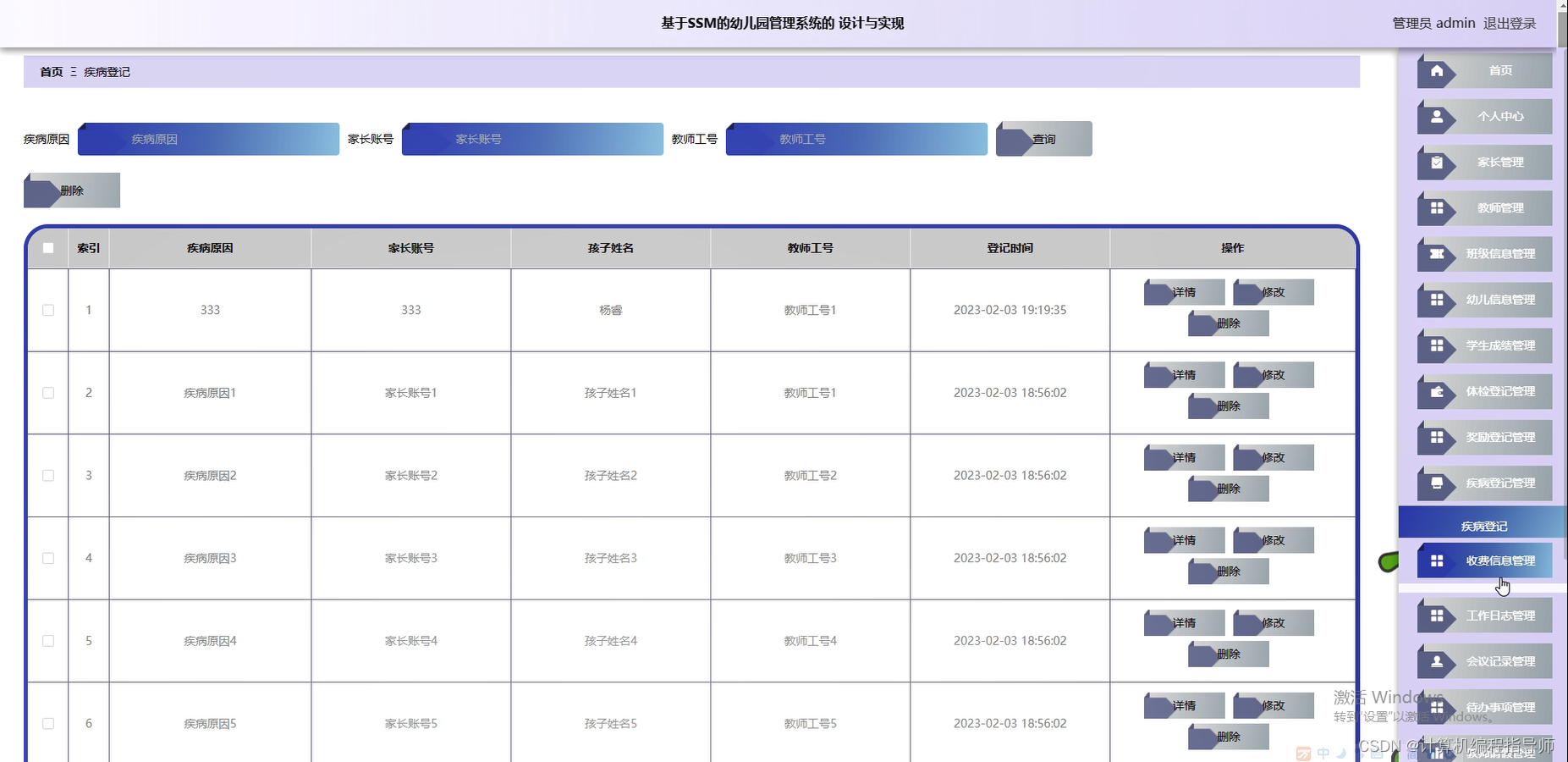
Task: View 详情 for row 1 (杨睿)
Action: coord(1184,292)
